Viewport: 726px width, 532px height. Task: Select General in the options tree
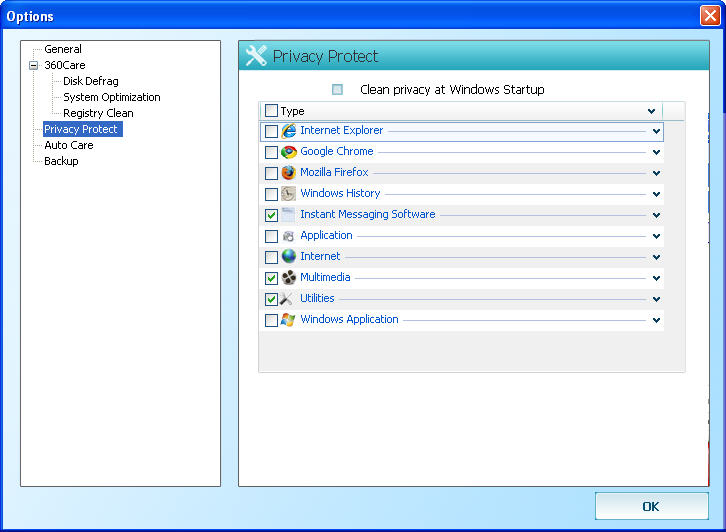[x=63, y=49]
